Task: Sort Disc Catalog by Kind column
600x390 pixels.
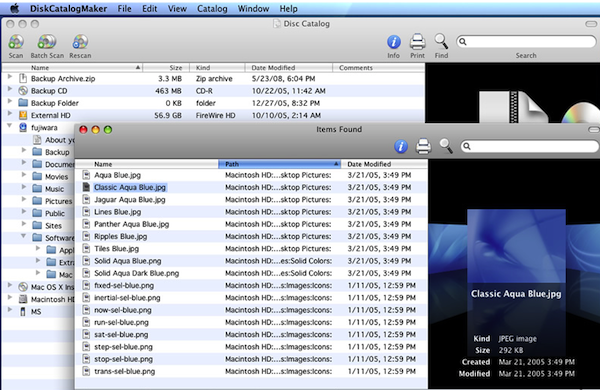Action: click(x=217, y=68)
